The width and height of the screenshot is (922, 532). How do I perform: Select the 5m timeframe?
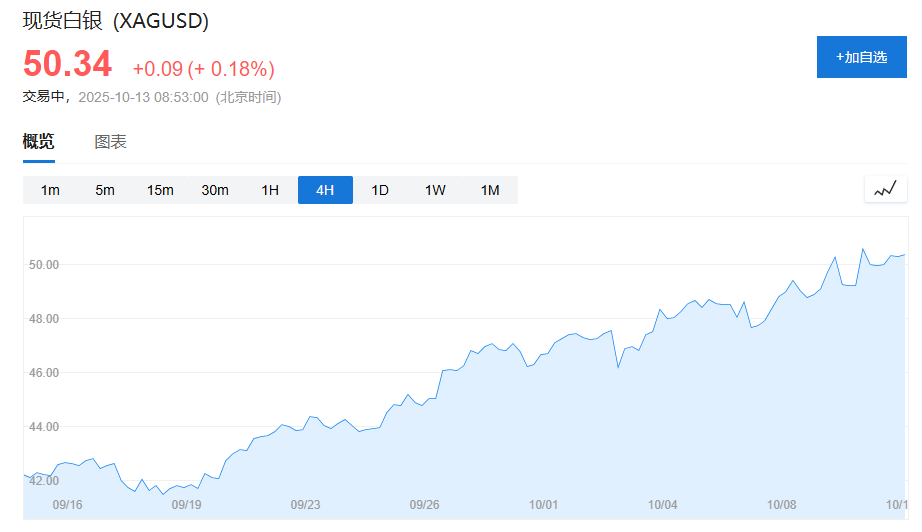[x=105, y=190]
